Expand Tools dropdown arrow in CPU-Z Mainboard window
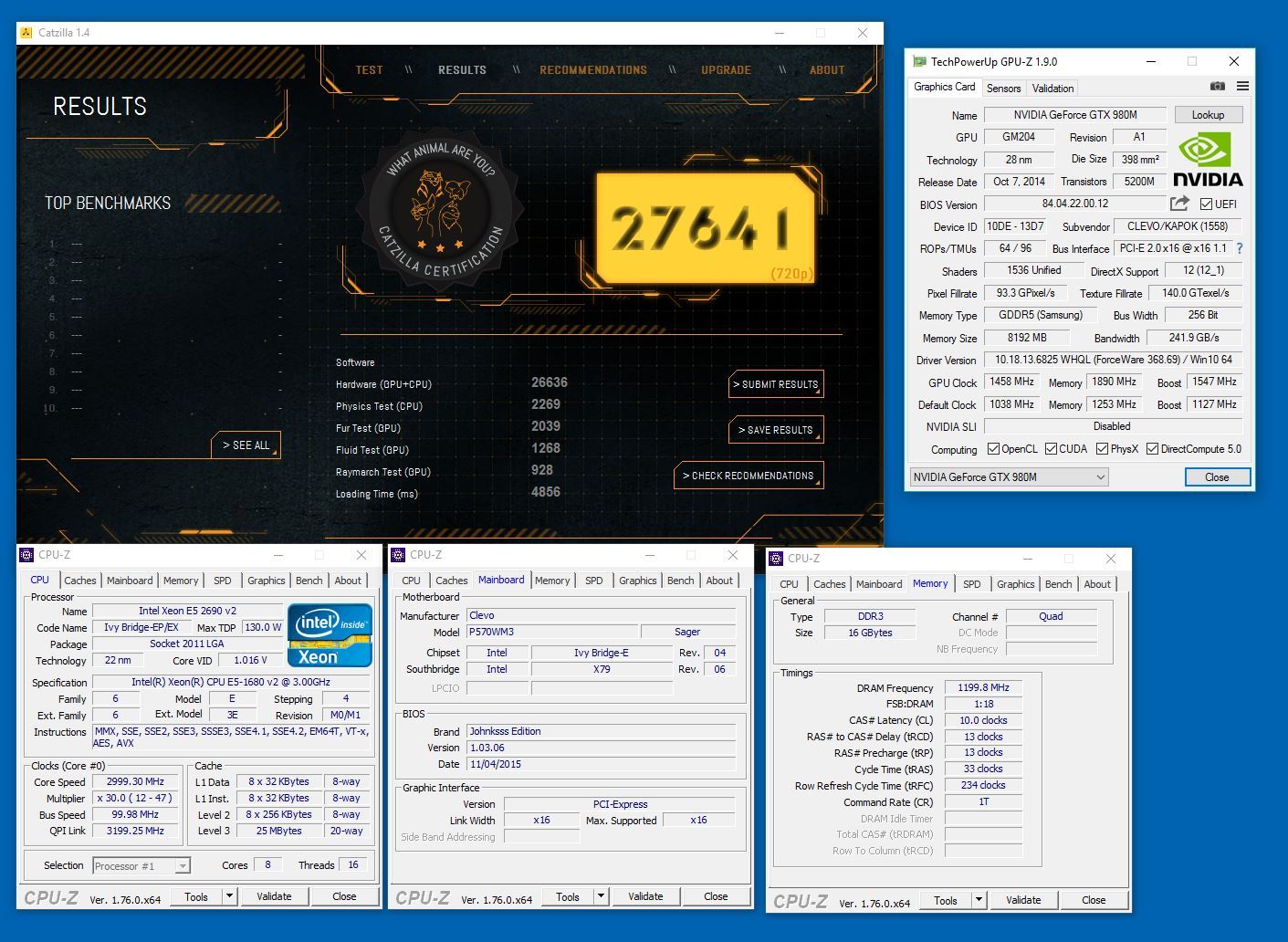This screenshot has width=1288, height=942. [x=602, y=896]
